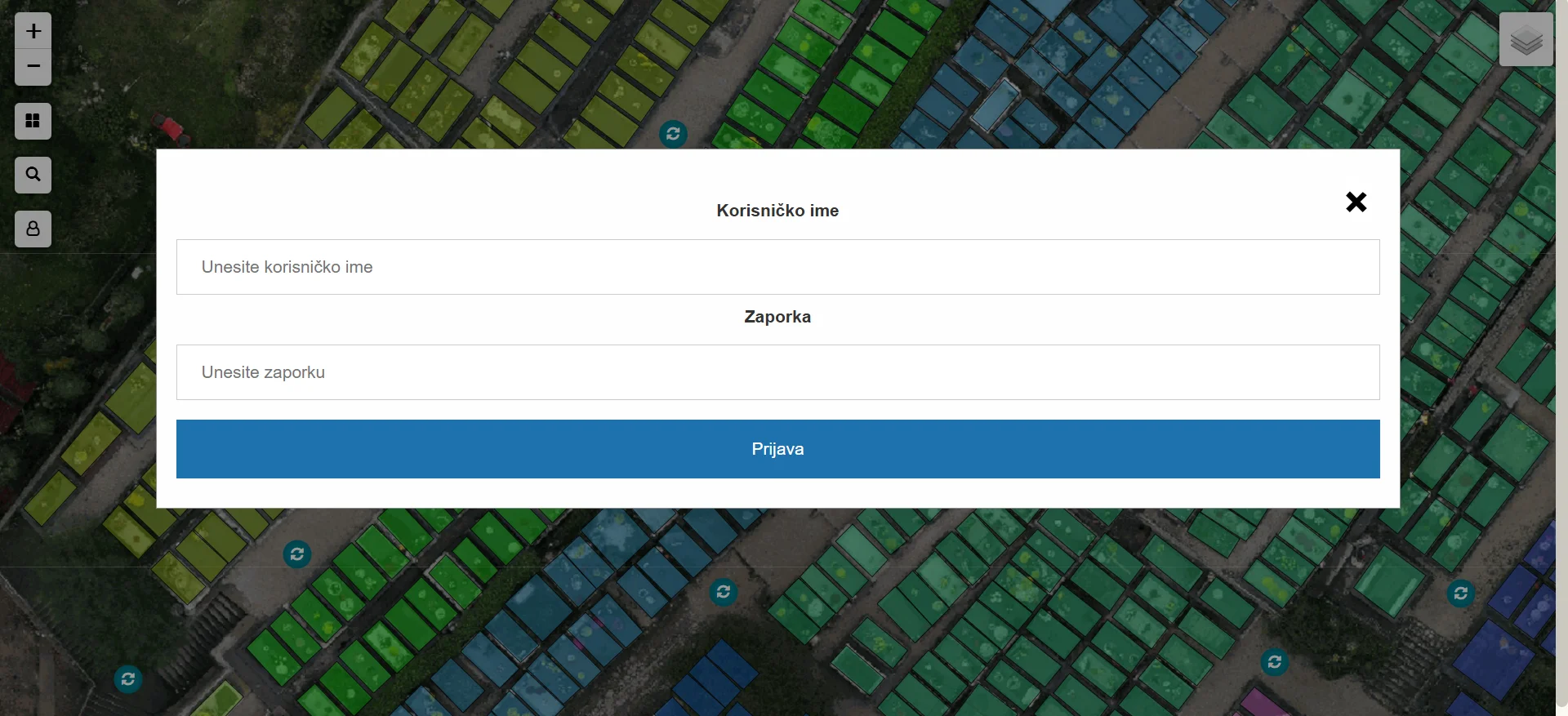Click refresh marker in the bottom-right teal plots
1568x716 pixels.
[x=1275, y=661]
